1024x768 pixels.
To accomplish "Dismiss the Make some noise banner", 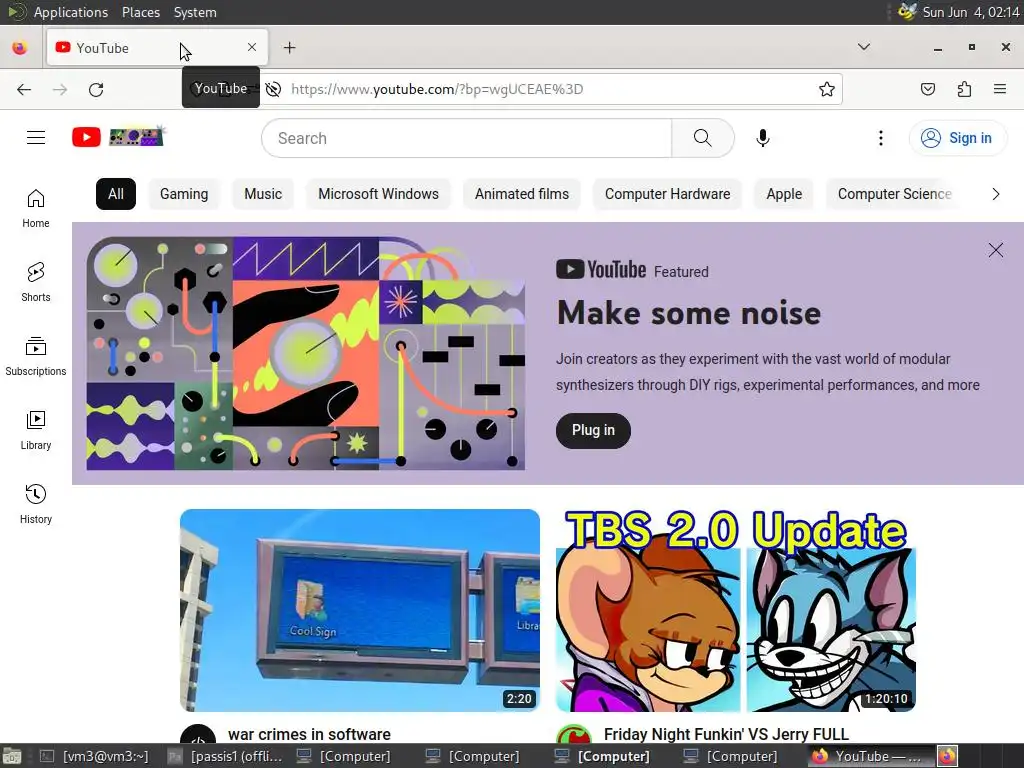I will [x=995, y=250].
